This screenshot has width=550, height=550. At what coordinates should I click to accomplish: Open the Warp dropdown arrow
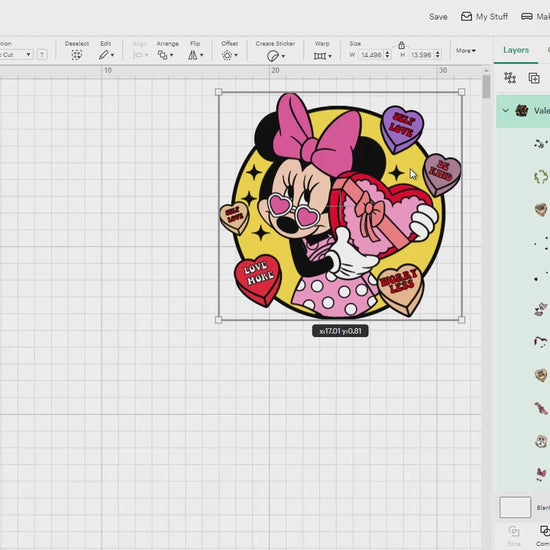point(330,56)
